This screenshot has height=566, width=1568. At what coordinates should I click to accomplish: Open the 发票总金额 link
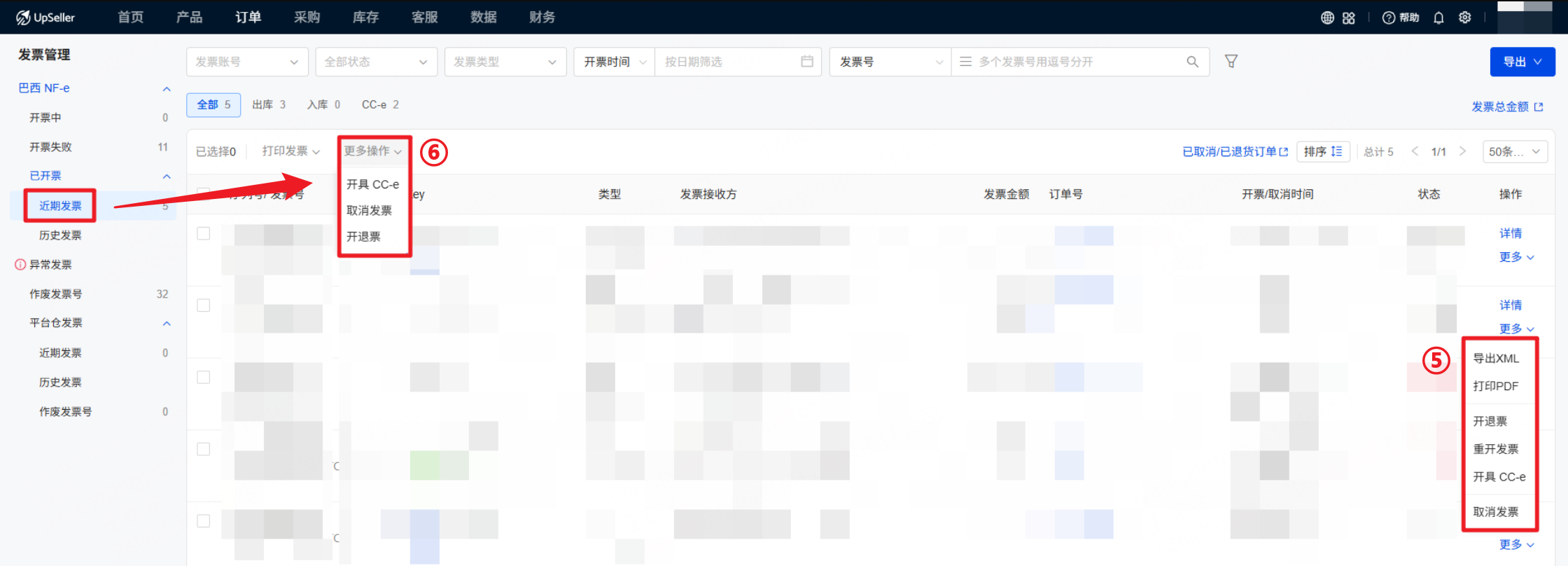coord(1506,106)
